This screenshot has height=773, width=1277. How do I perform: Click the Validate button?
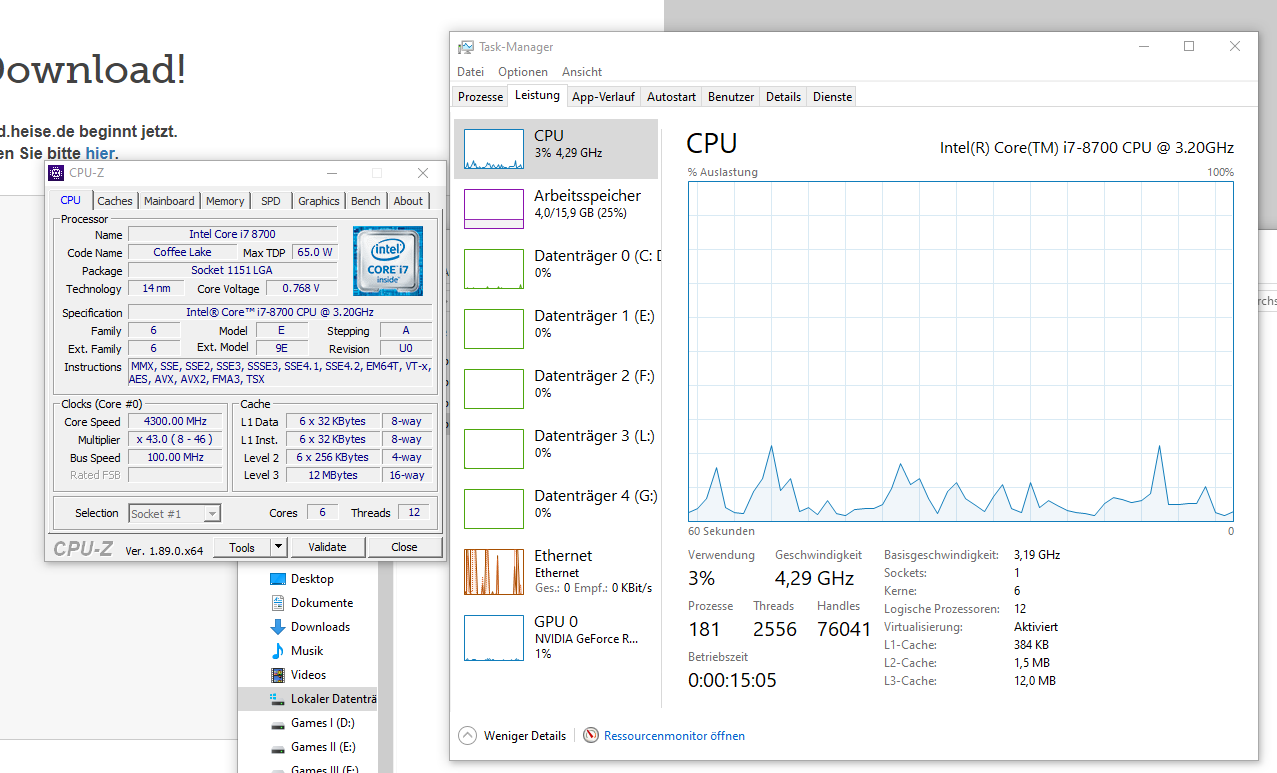[327, 547]
